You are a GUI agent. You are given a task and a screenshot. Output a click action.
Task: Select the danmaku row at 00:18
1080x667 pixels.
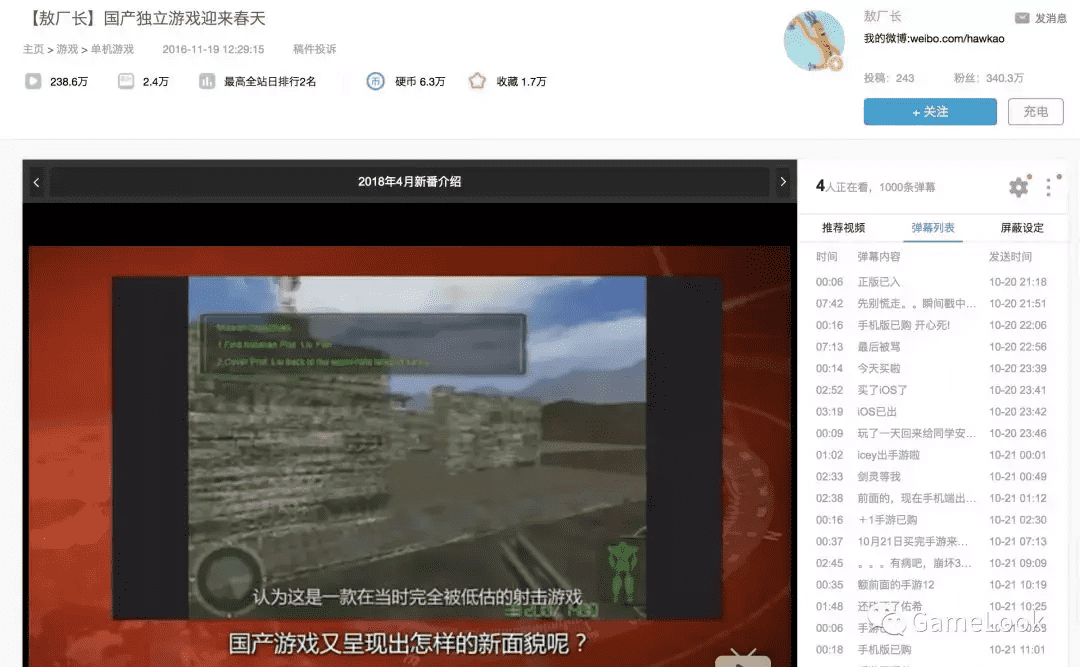tap(931, 650)
